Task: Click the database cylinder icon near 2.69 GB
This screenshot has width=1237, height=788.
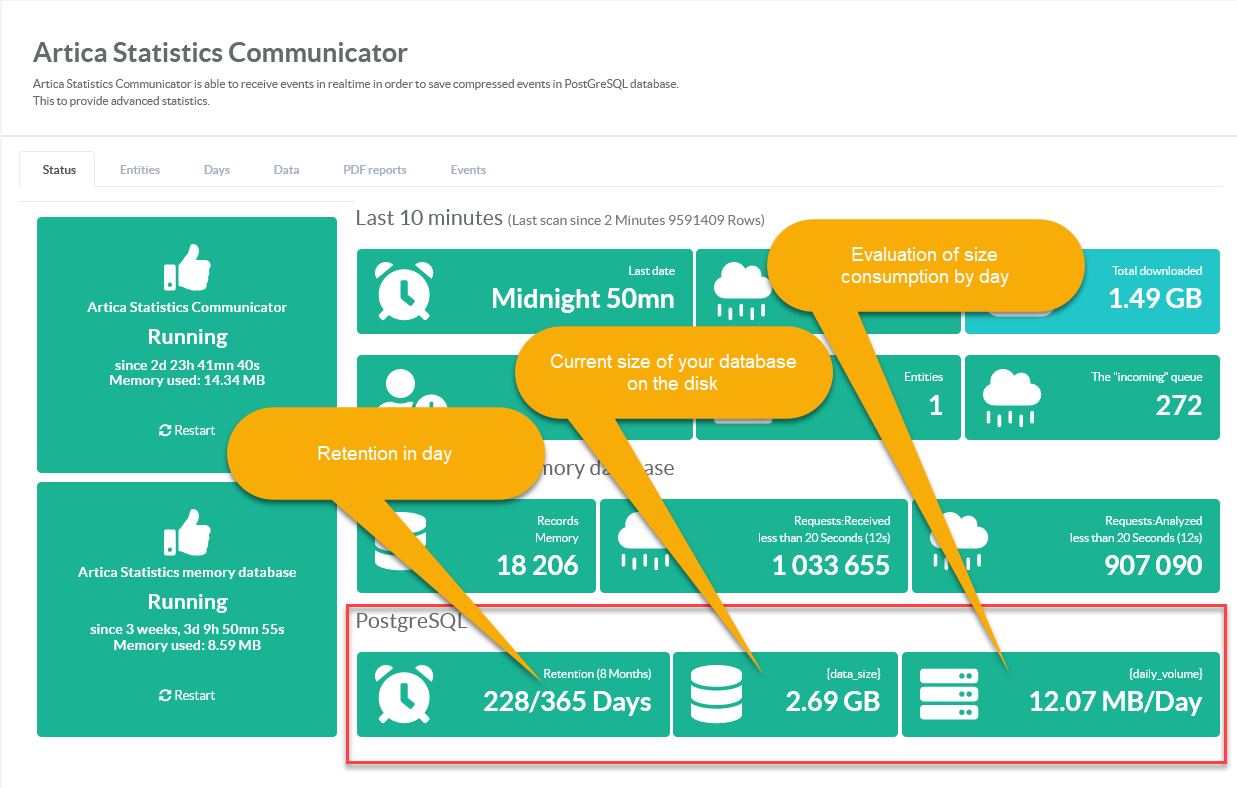Action: click(x=716, y=694)
